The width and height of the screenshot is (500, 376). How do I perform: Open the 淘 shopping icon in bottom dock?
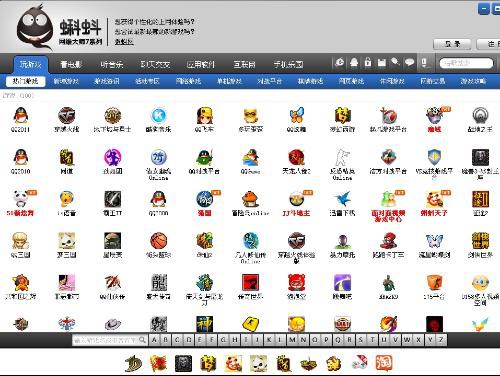pos(384,363)
